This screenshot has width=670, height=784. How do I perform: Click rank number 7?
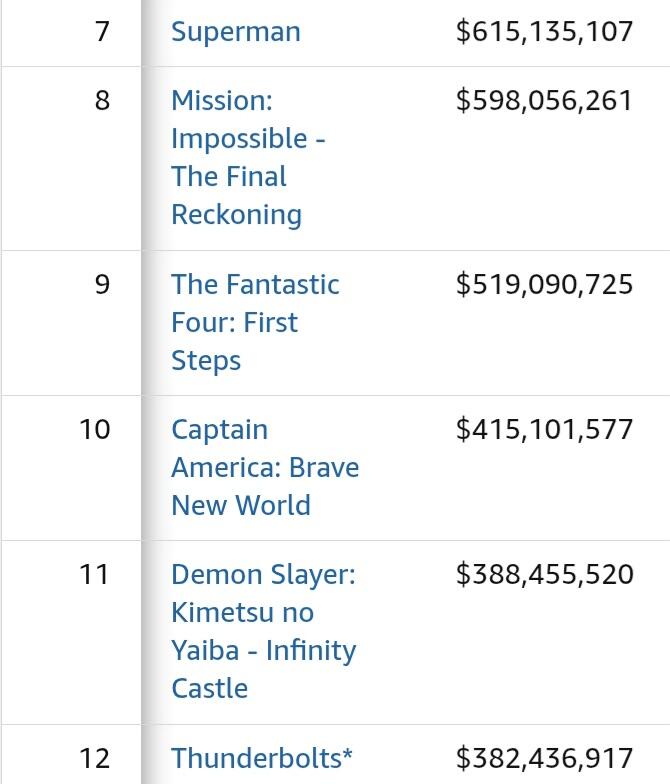pos(102,31)
